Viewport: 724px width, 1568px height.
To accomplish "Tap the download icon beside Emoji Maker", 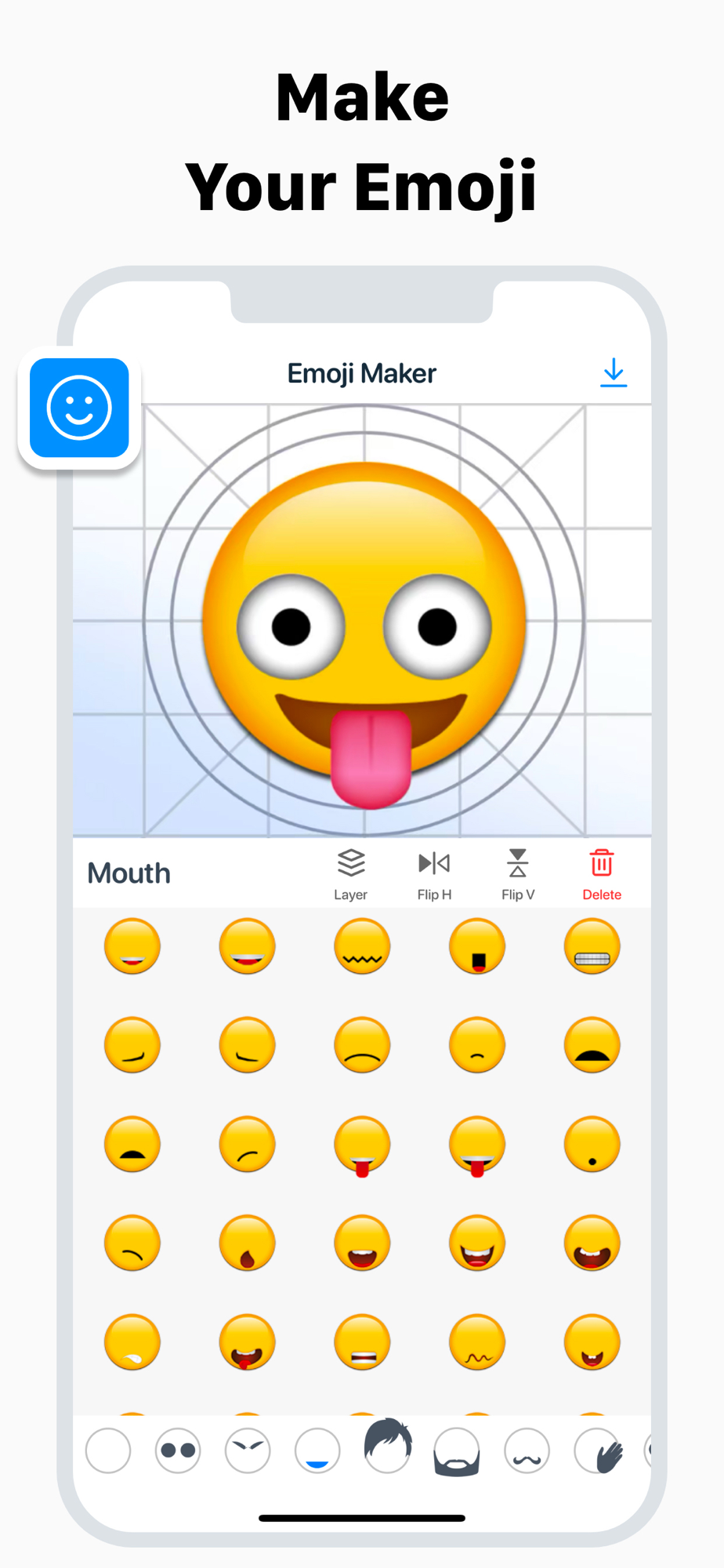I will tap(614, 372).
